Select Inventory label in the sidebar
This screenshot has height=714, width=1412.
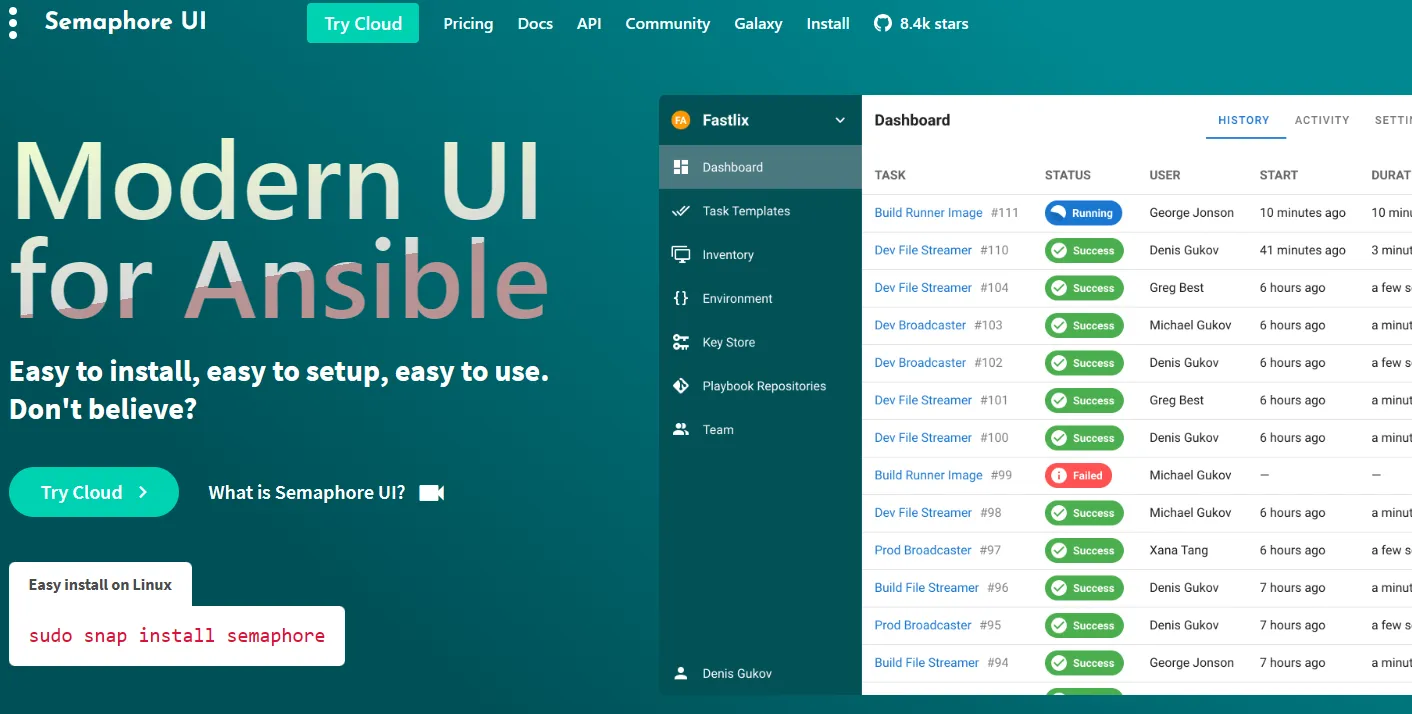pos(728,255)
